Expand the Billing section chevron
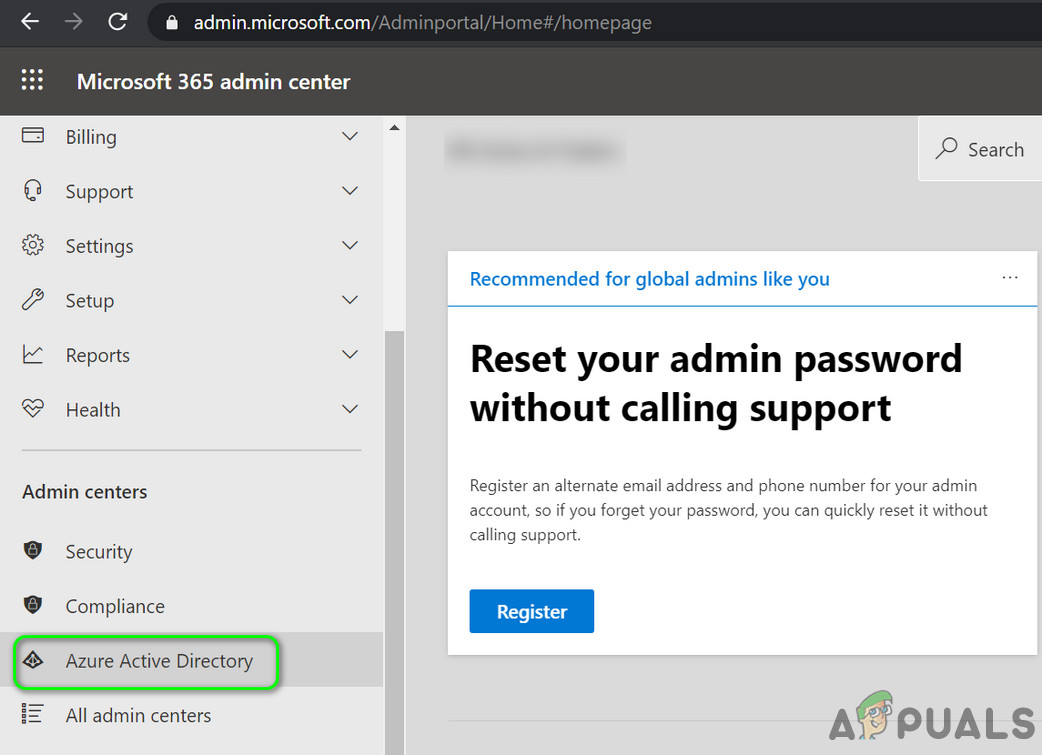This screenshot has width=1042, height=755. pos(349,137)
